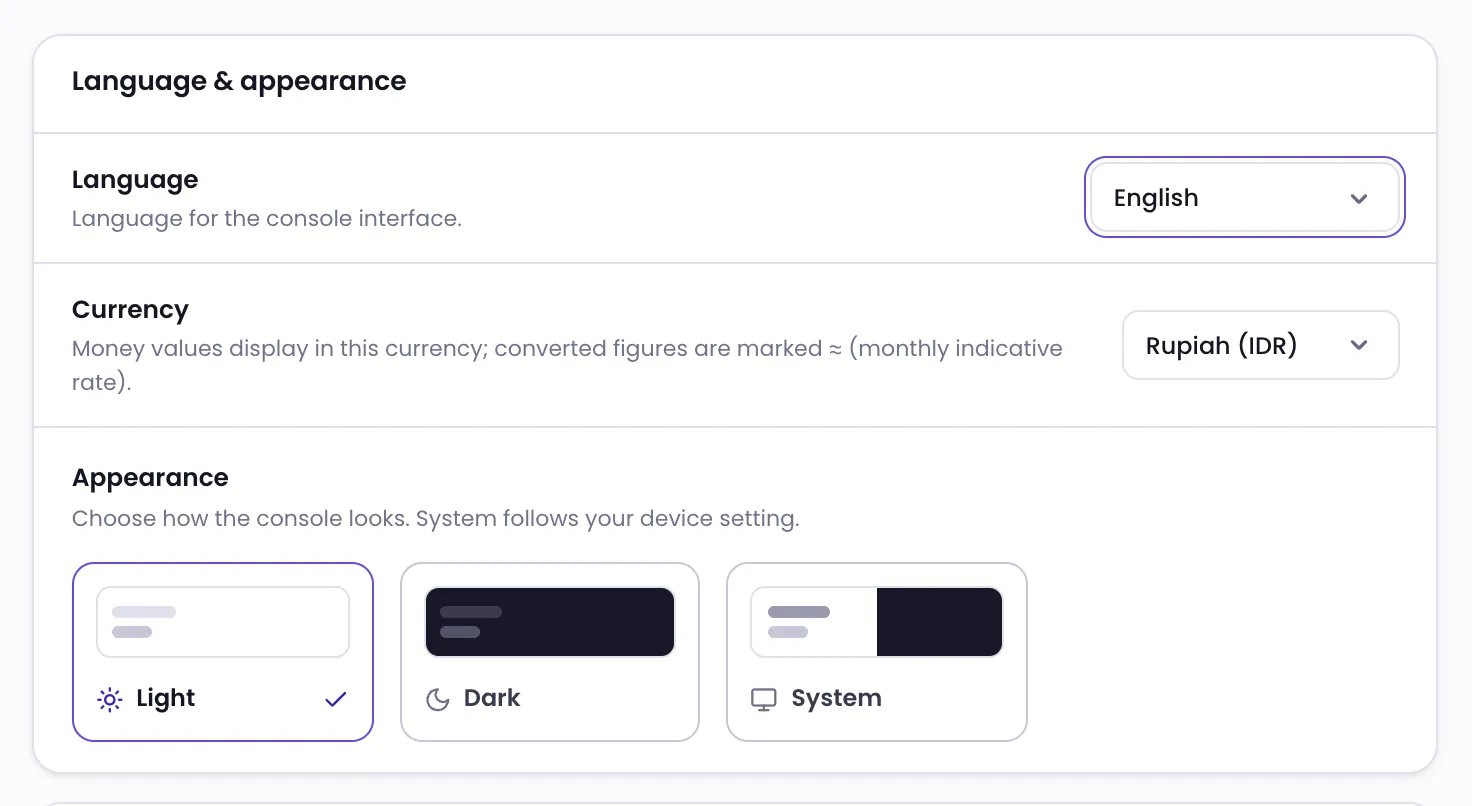Open the Language dropdown showing English
This screenshot has height=806, width=1472.
coord(1244,198)
